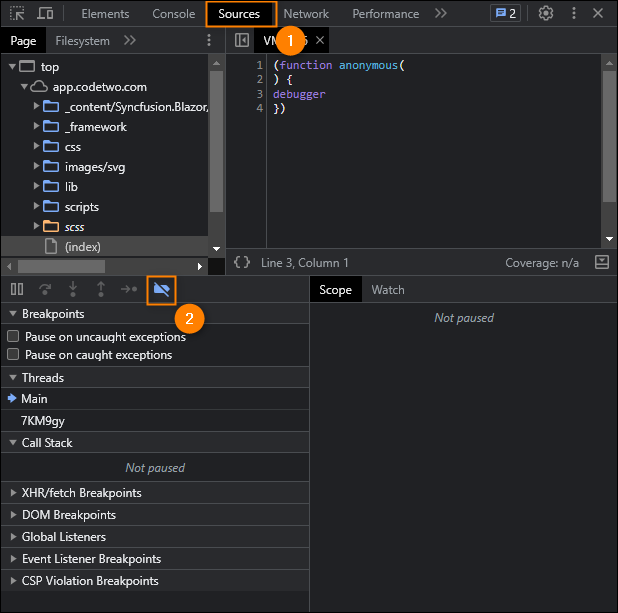Open DevTools settings gear
Screen dimensions: 618x613
click(546, 13)
